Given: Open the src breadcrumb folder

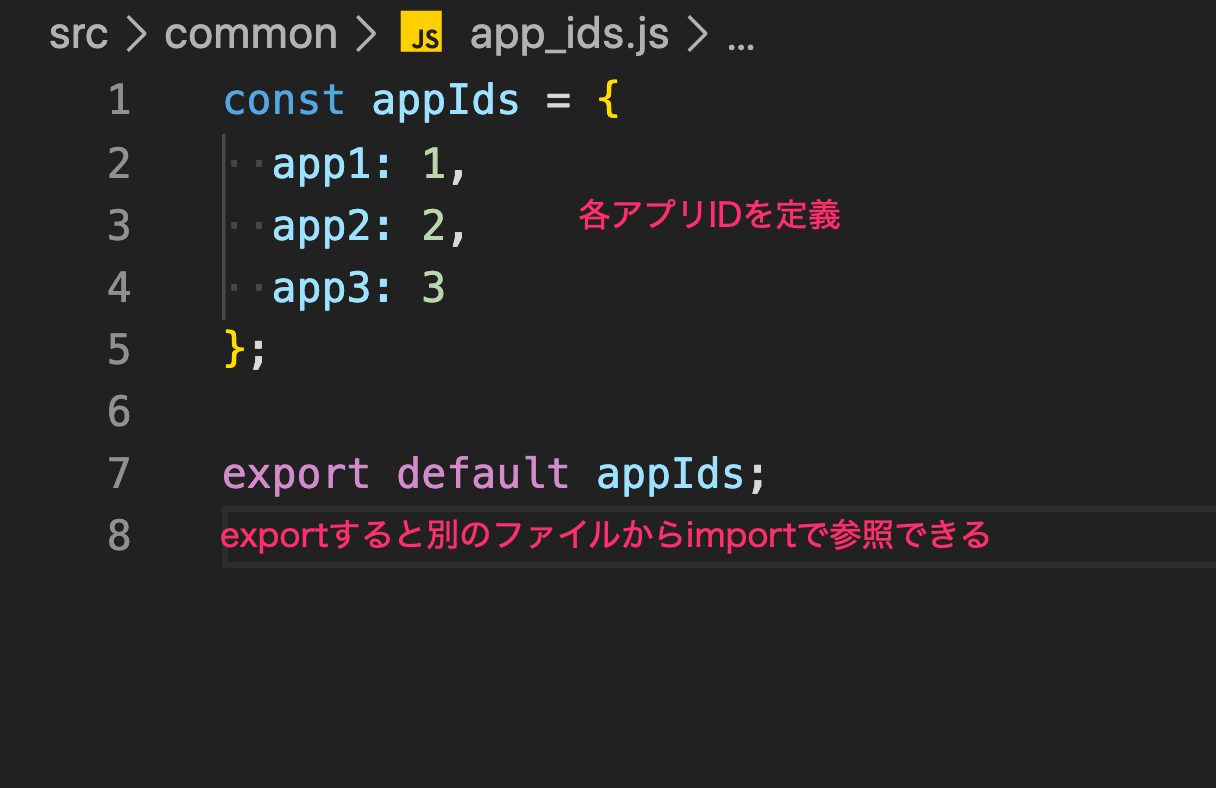Looking at the screenshot, I should click(x=78, y=35).
